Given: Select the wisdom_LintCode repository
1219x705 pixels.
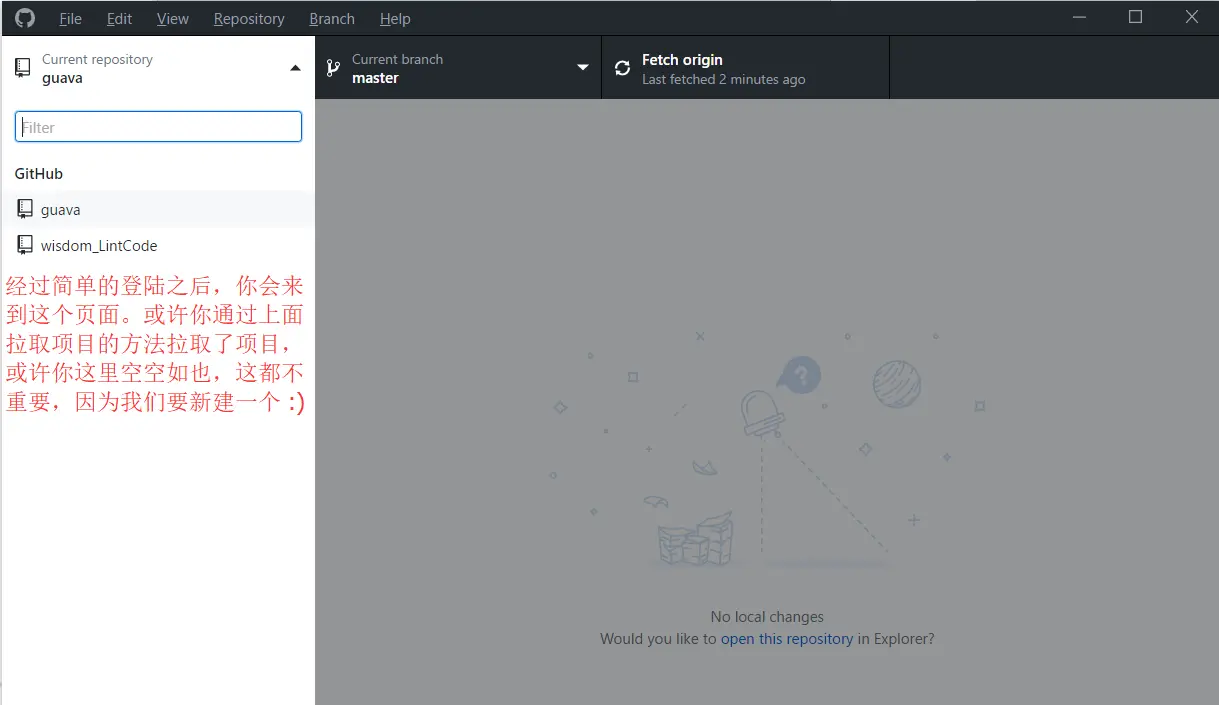Looking at the screenshot, I should pyautogui.click(x=157, y=246).
